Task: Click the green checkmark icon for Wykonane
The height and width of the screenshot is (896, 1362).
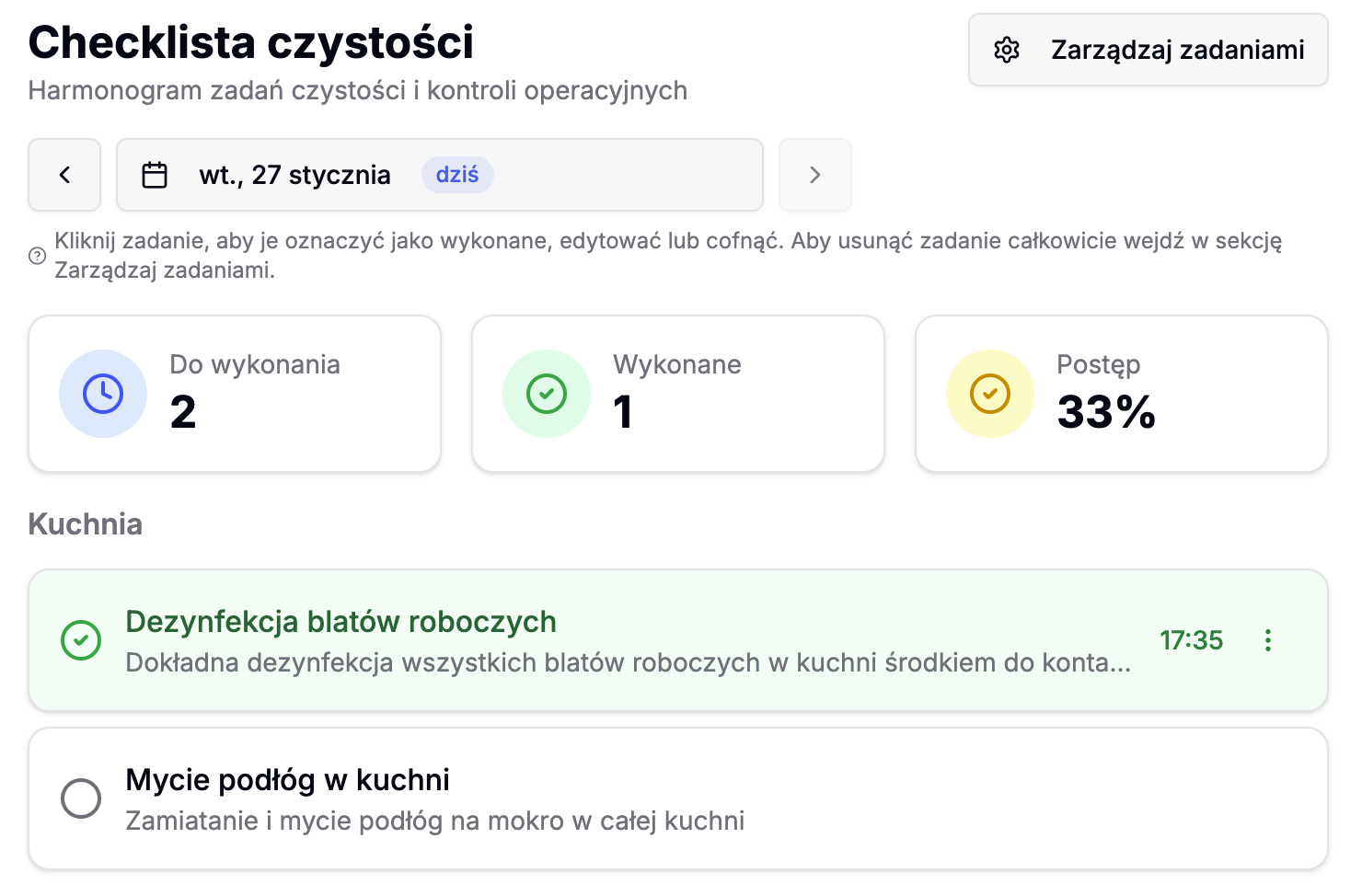Action: pyautogui.click(x=546, y=393)
